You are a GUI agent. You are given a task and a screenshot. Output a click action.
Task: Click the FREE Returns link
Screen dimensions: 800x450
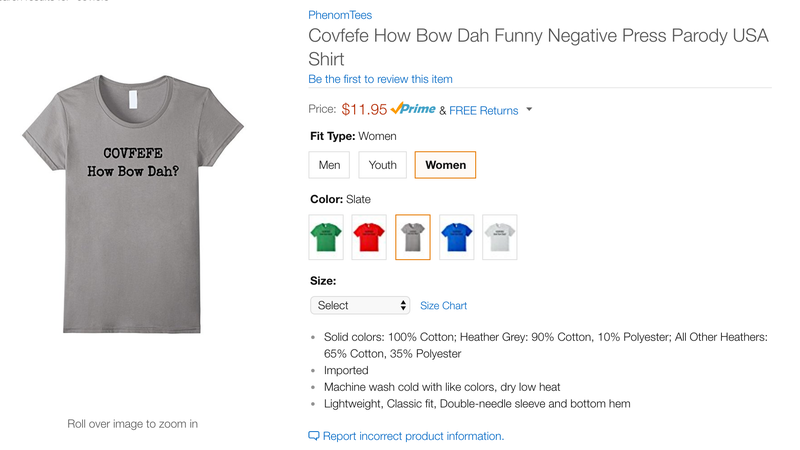point(484,110)
